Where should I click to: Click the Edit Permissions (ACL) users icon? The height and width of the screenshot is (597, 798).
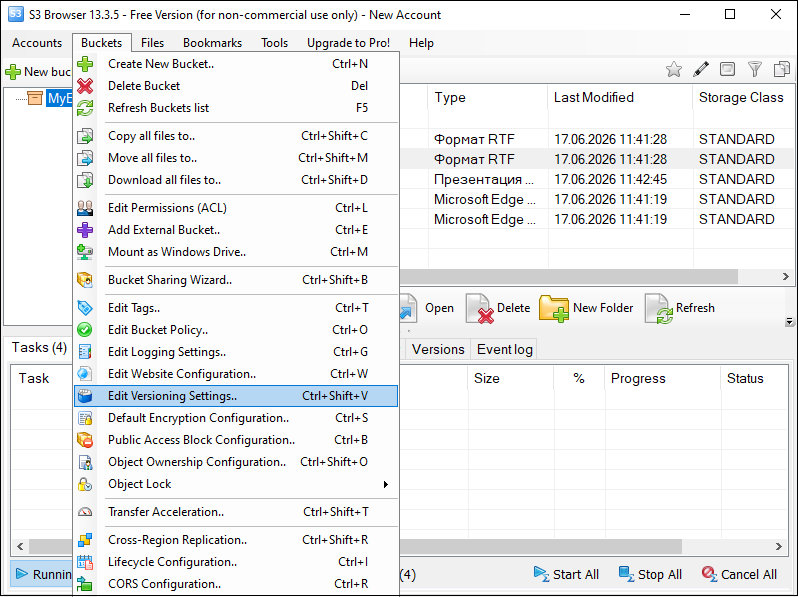click(85, 208)
